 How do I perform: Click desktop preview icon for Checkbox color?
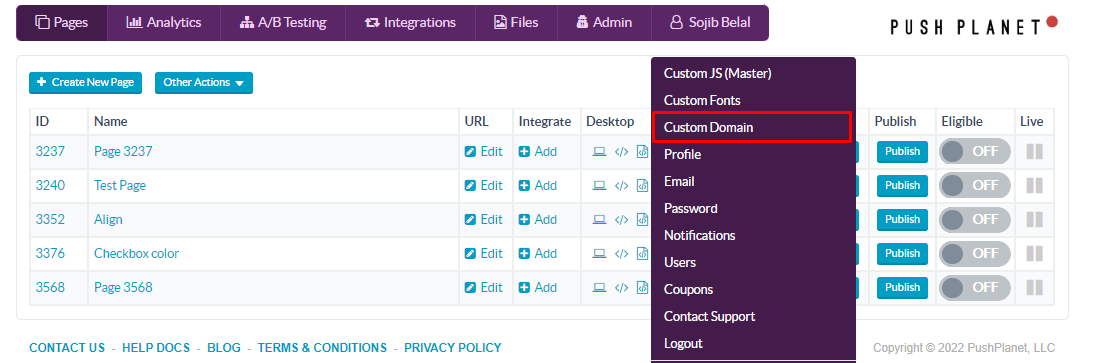click(x=599, y=253)
